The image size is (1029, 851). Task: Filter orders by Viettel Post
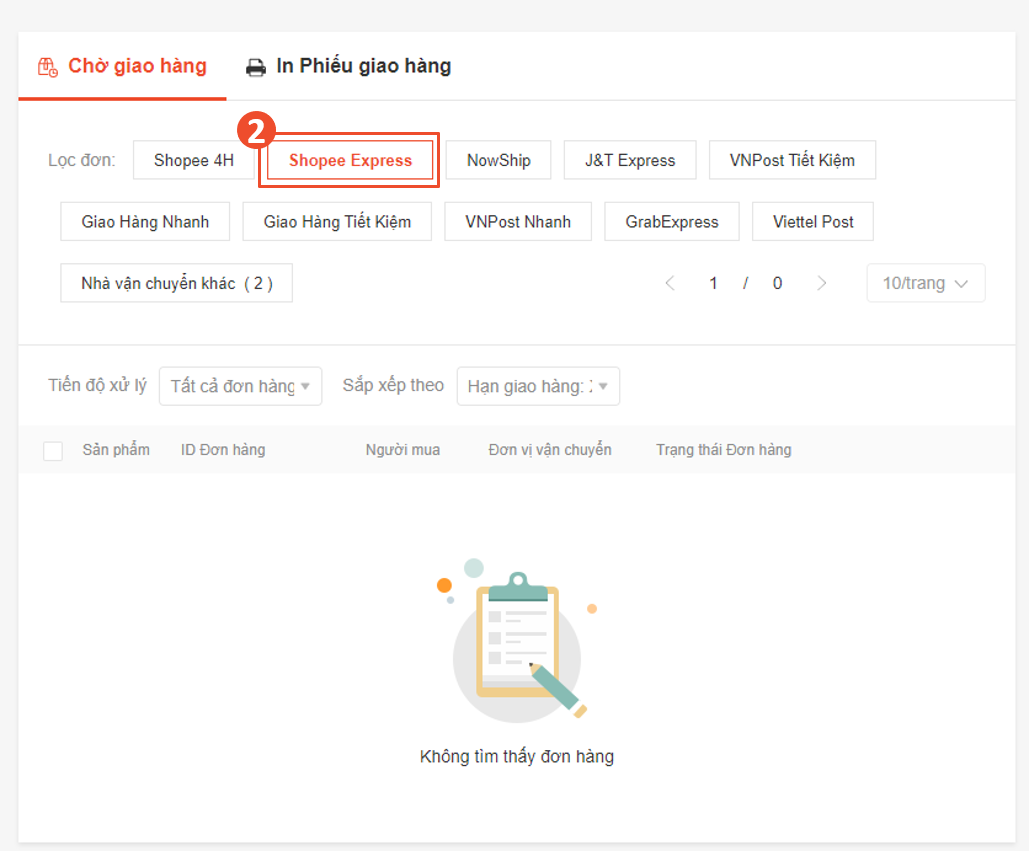(x=813, y=222)
